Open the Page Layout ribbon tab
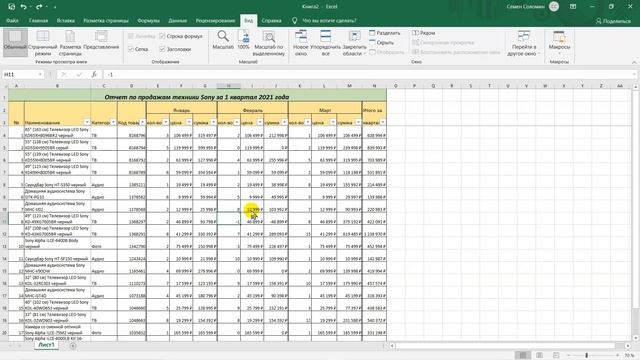640x360 pixels. click(x=106, y=20)
